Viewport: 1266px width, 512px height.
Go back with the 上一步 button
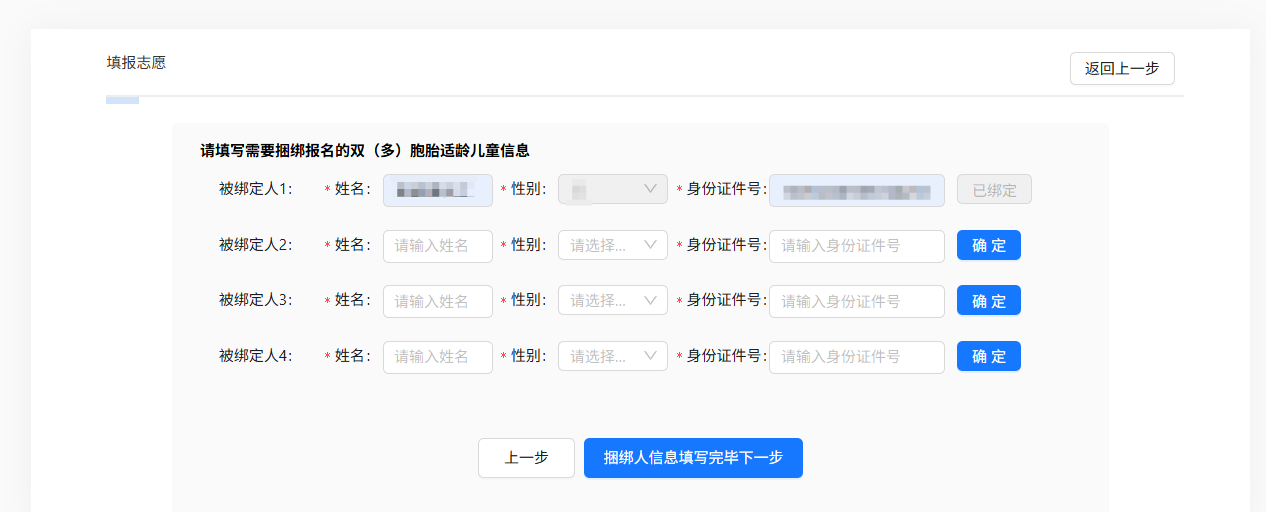526,458
